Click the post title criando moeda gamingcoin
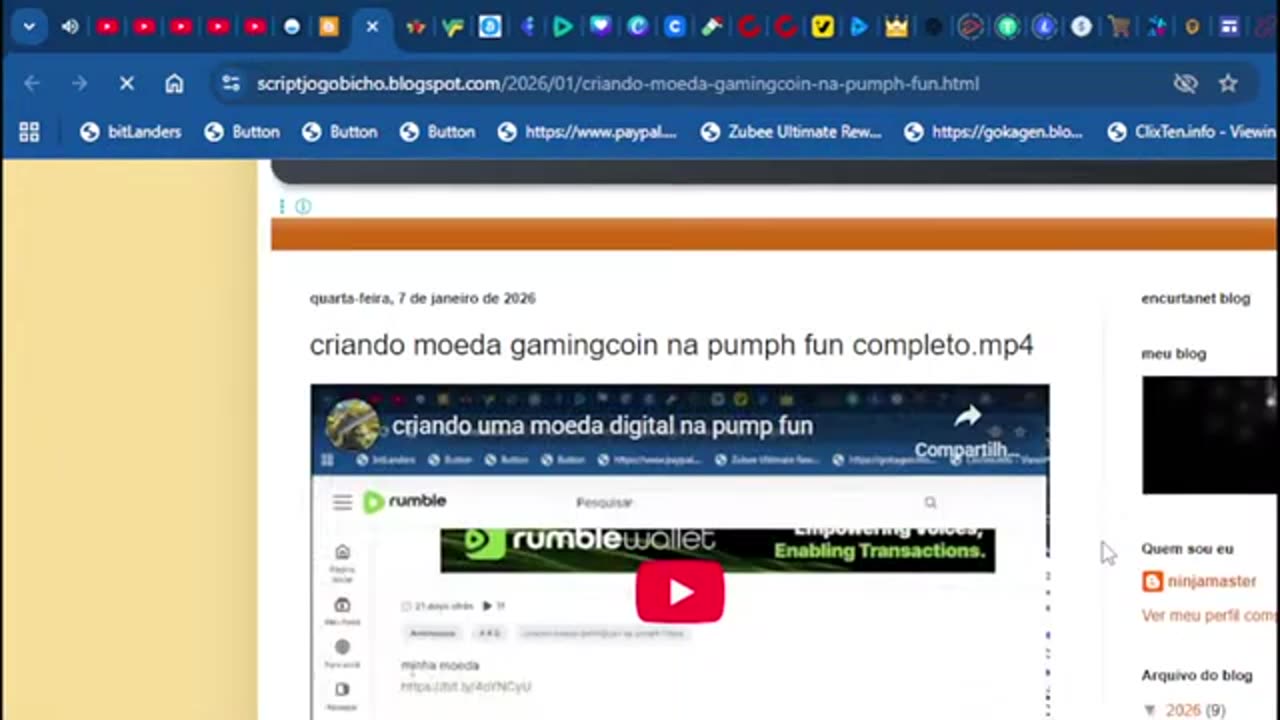This screenshot has height=720, width=1280. click(671, 345)
